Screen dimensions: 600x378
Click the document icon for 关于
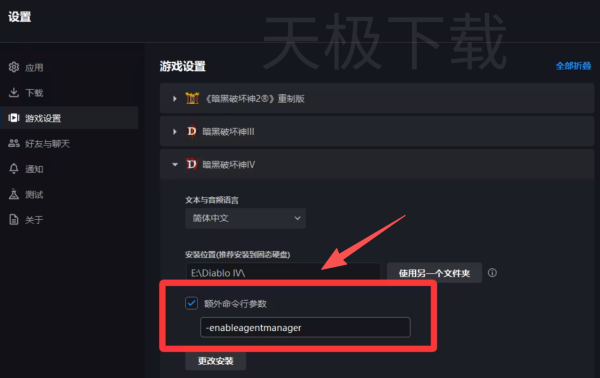(x=14, y=220)
